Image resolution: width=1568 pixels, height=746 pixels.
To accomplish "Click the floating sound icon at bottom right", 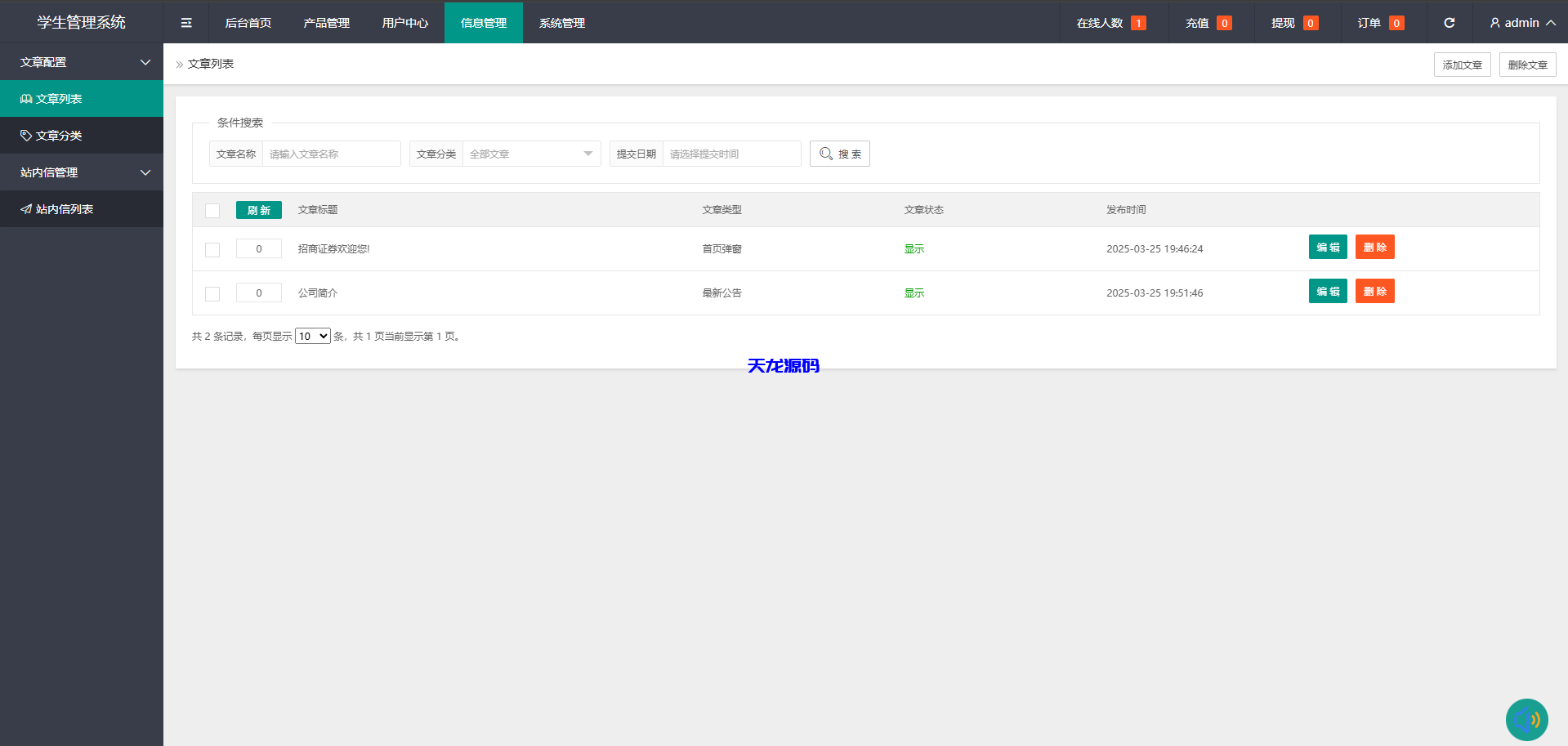I will [x=1526, y=719].
